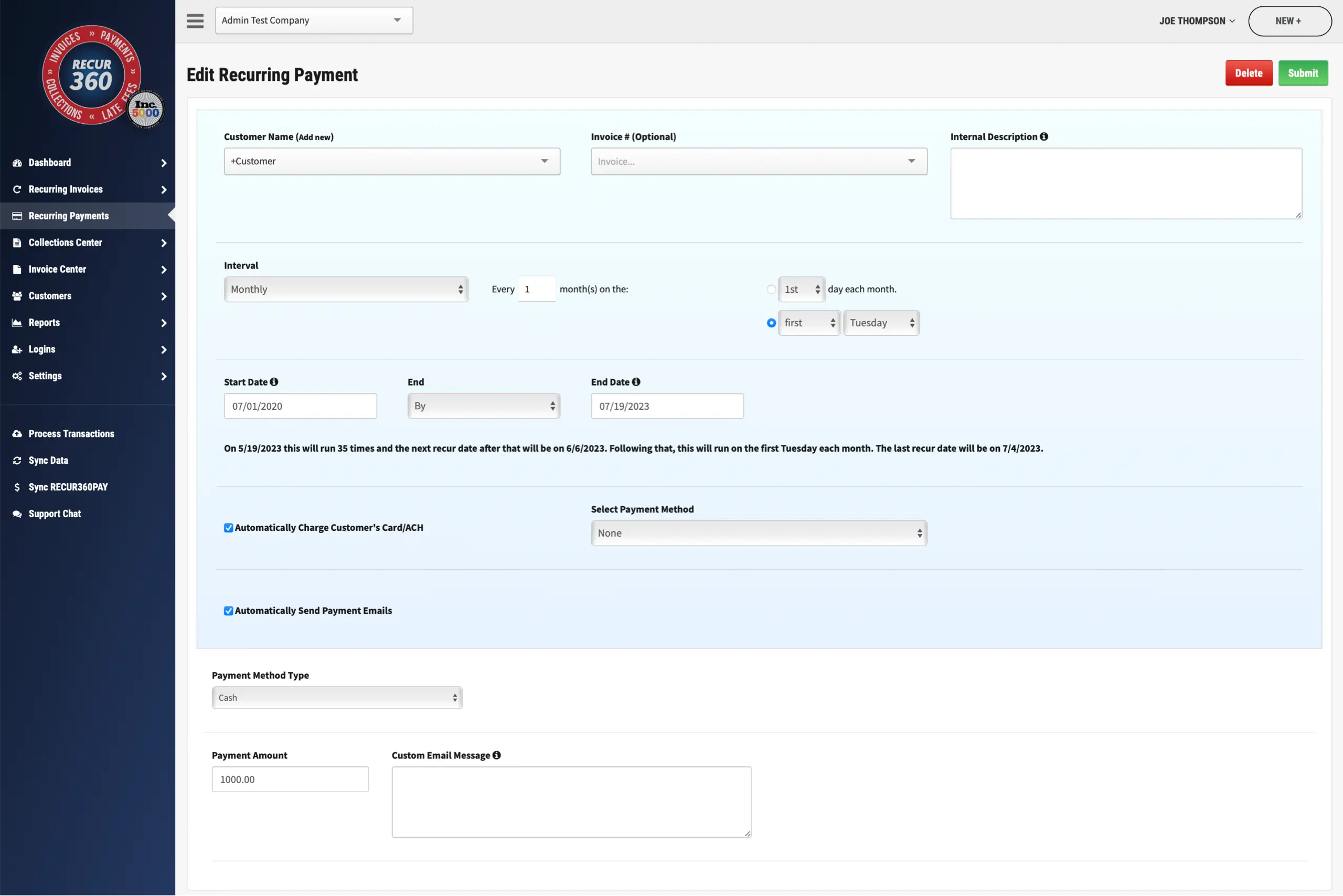The image size is (1343, 896).
Task: Open Process Transactions link
Action: click(x=71, y=434)
